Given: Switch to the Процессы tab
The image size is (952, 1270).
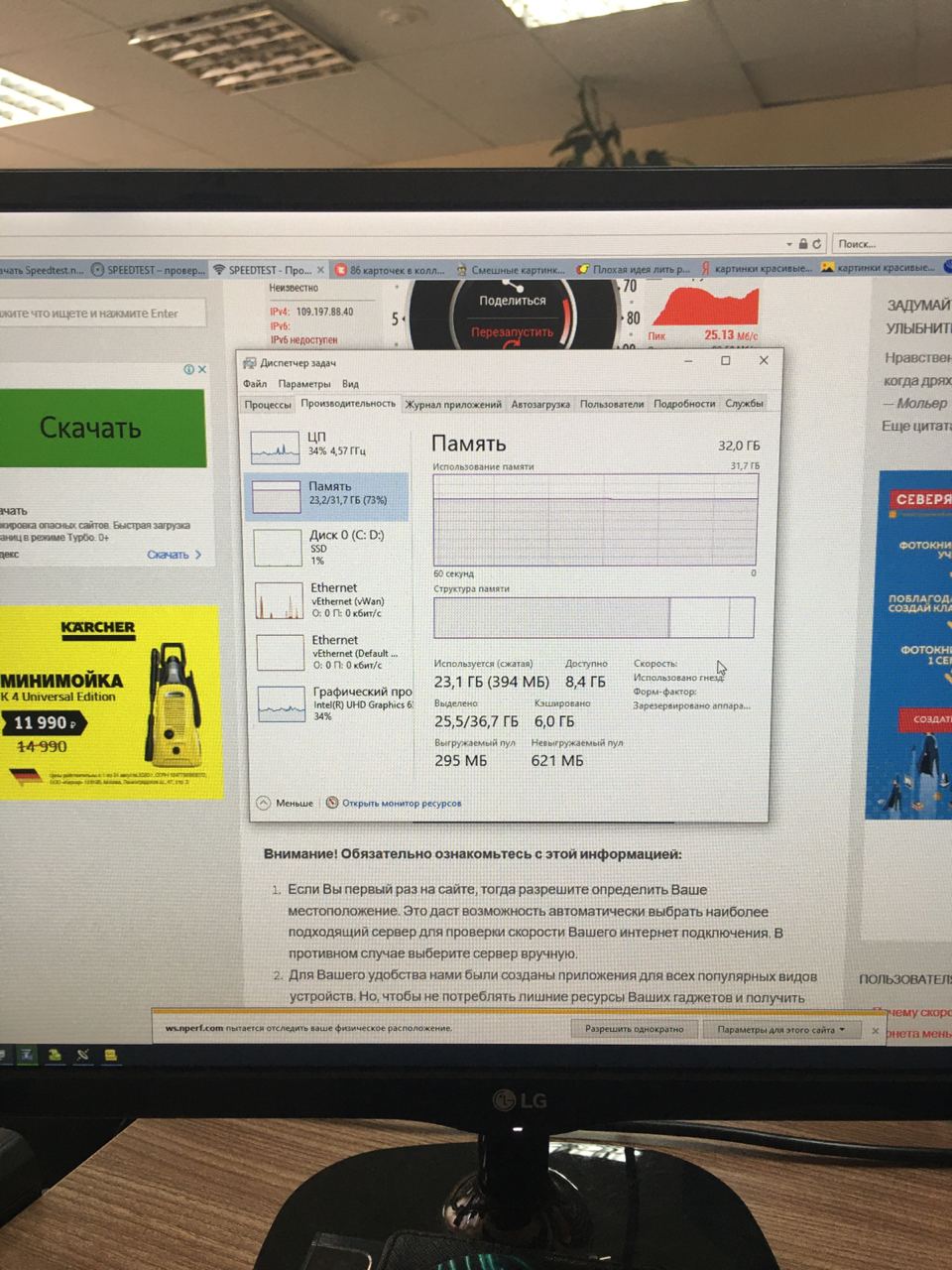Looking at the screenshot, I should tap(268, 405).
